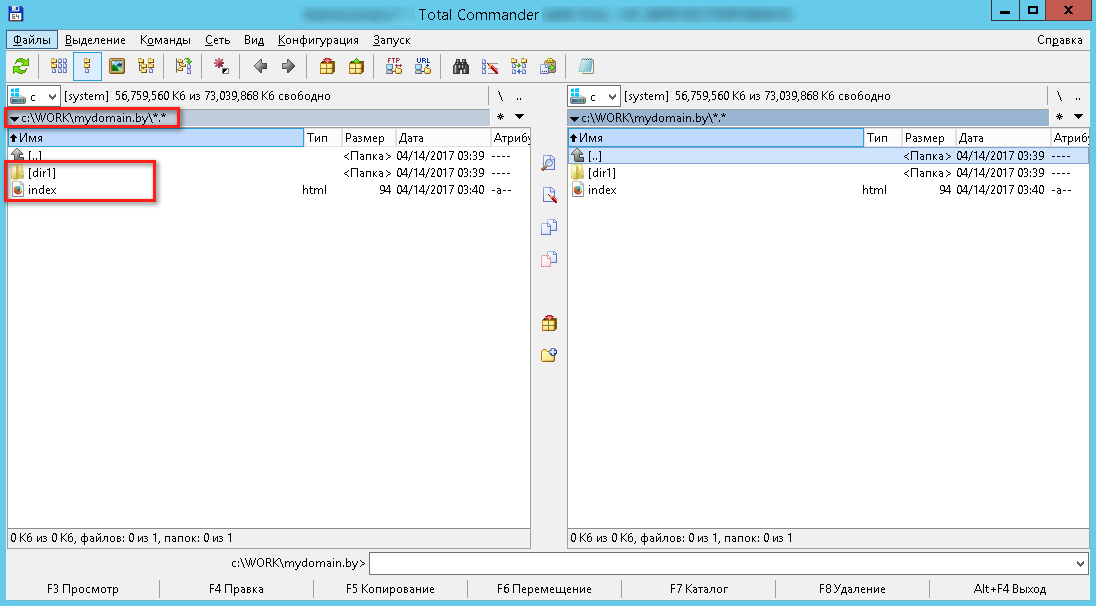Go to root in left panel
Image resolution: width=1096 pixels, height=606 pixels.
point(500,96)
